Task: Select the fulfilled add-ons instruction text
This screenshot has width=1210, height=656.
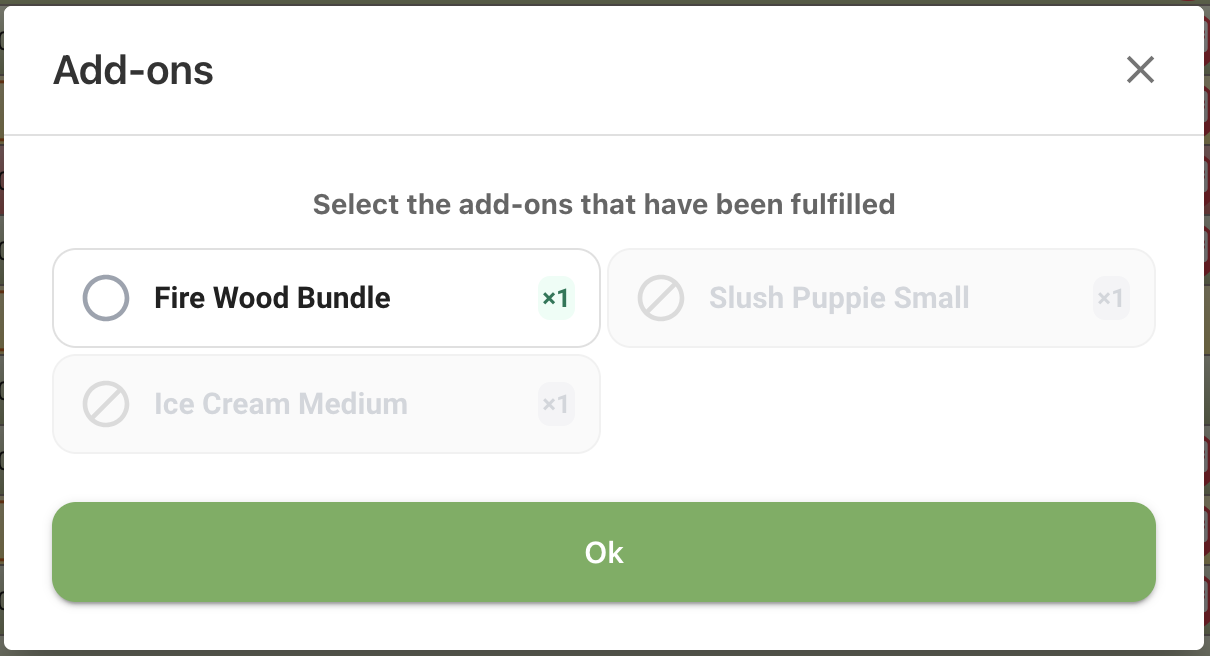Action: click(604, 204)
